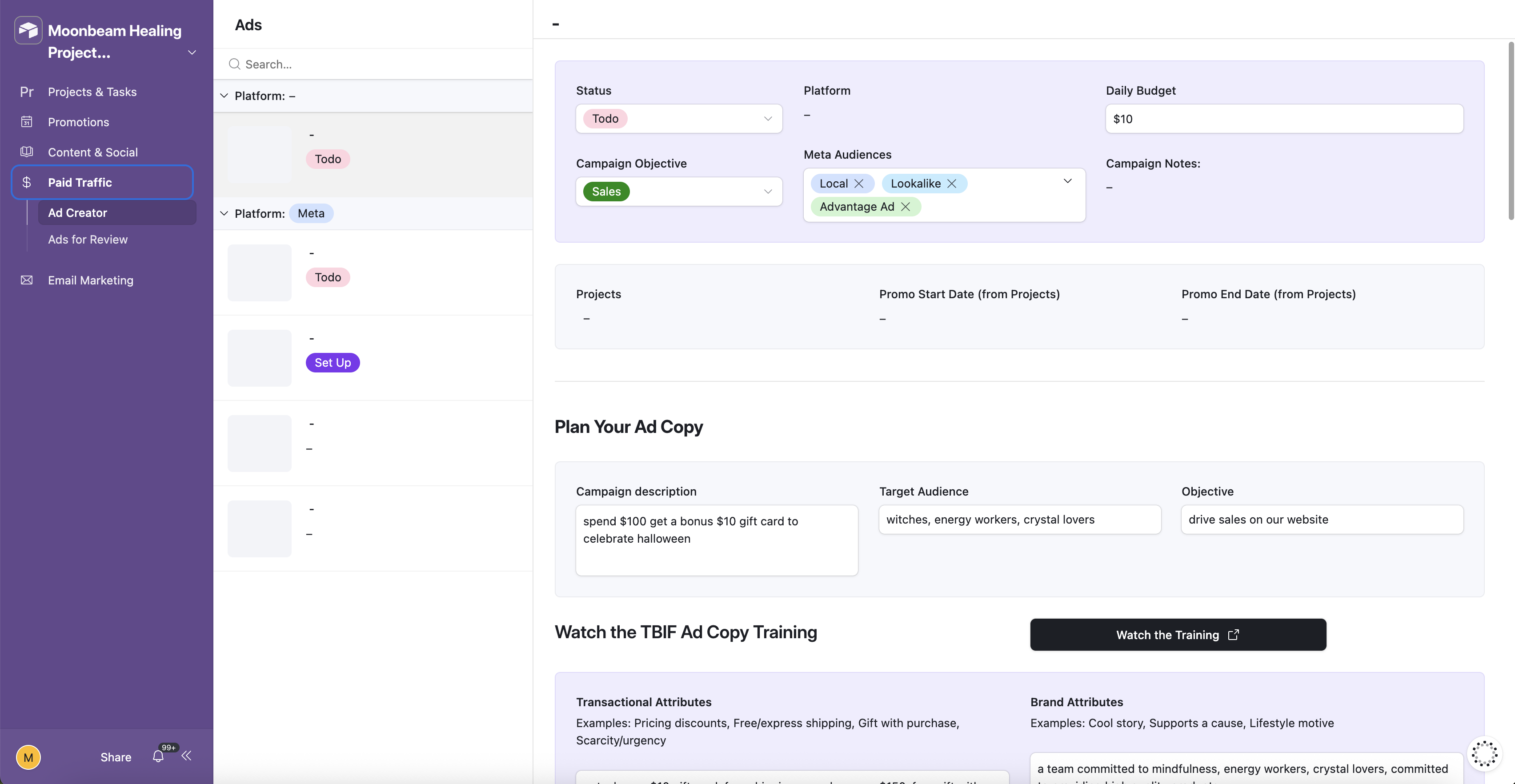Screen dimensions: 1515x784
Task: Edit the Brand Attributes text box
Action: [x=1247, y=769]
